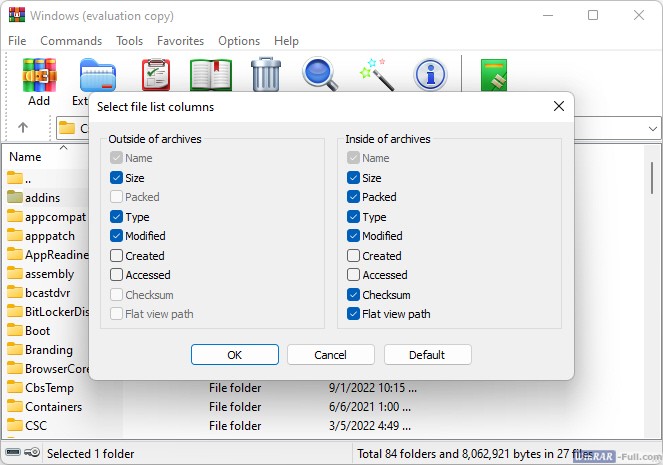Click the Default button
Viewport: 663px width, 465px height.
[427, 355]
